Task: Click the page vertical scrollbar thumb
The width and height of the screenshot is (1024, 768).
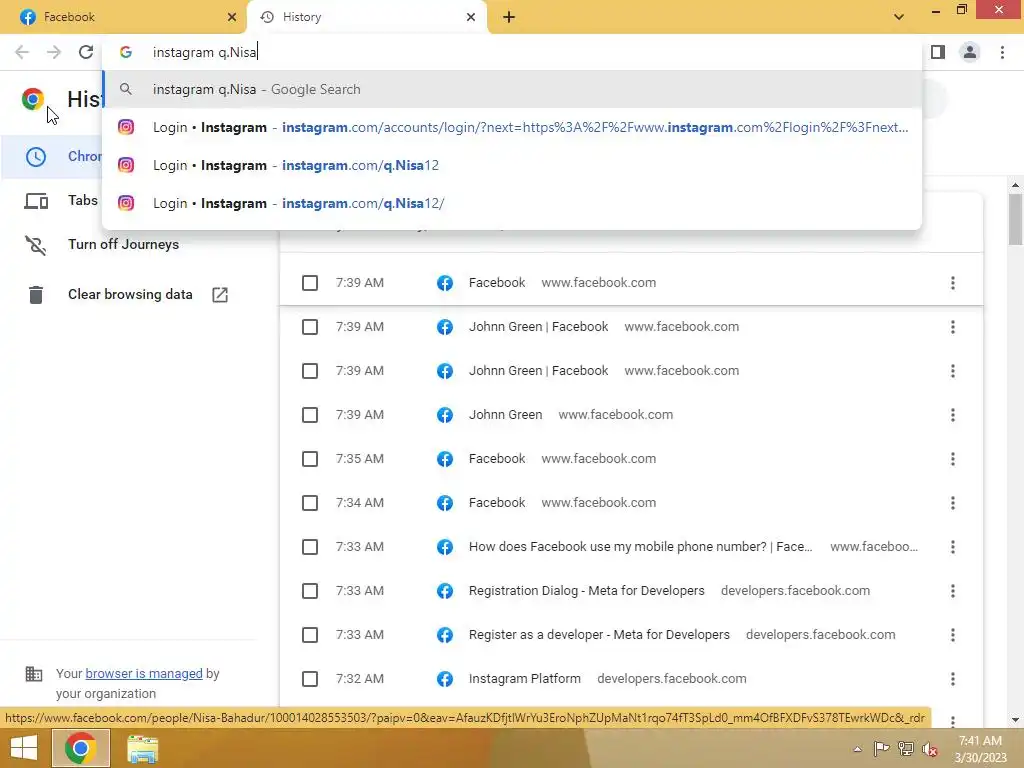Action: pyautogui.click(x=1016, y=219)
